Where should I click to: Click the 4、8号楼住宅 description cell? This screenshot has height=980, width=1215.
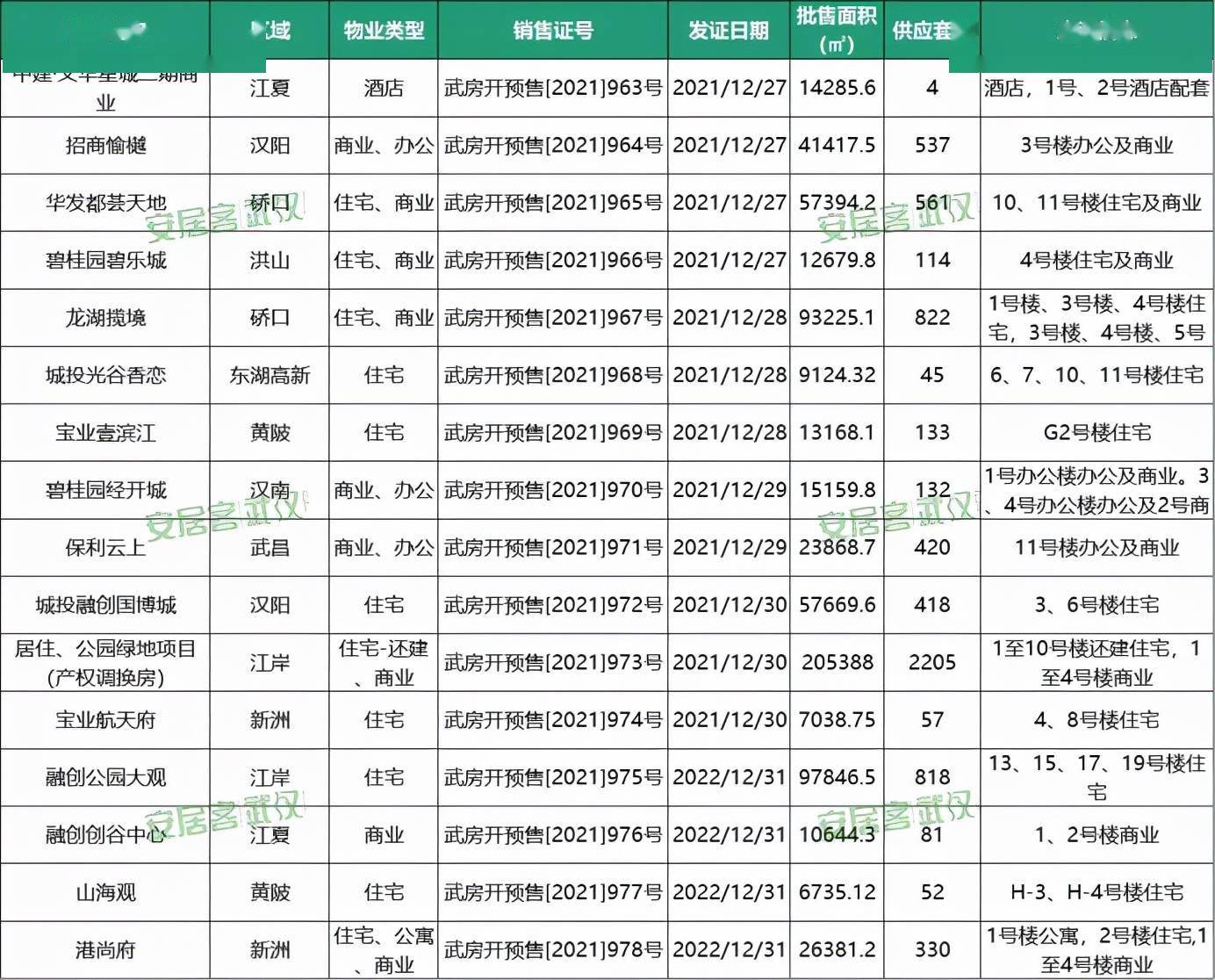pos(1097,720)
